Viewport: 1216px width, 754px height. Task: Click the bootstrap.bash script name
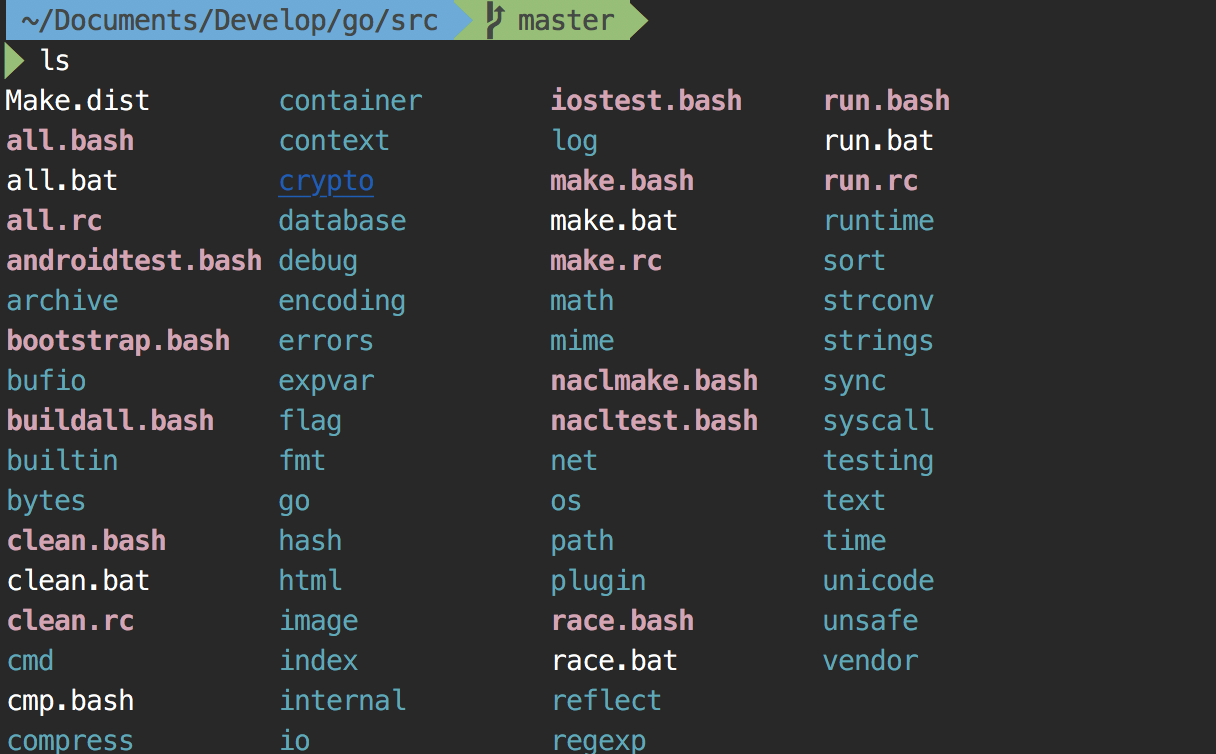coord(118,341)
